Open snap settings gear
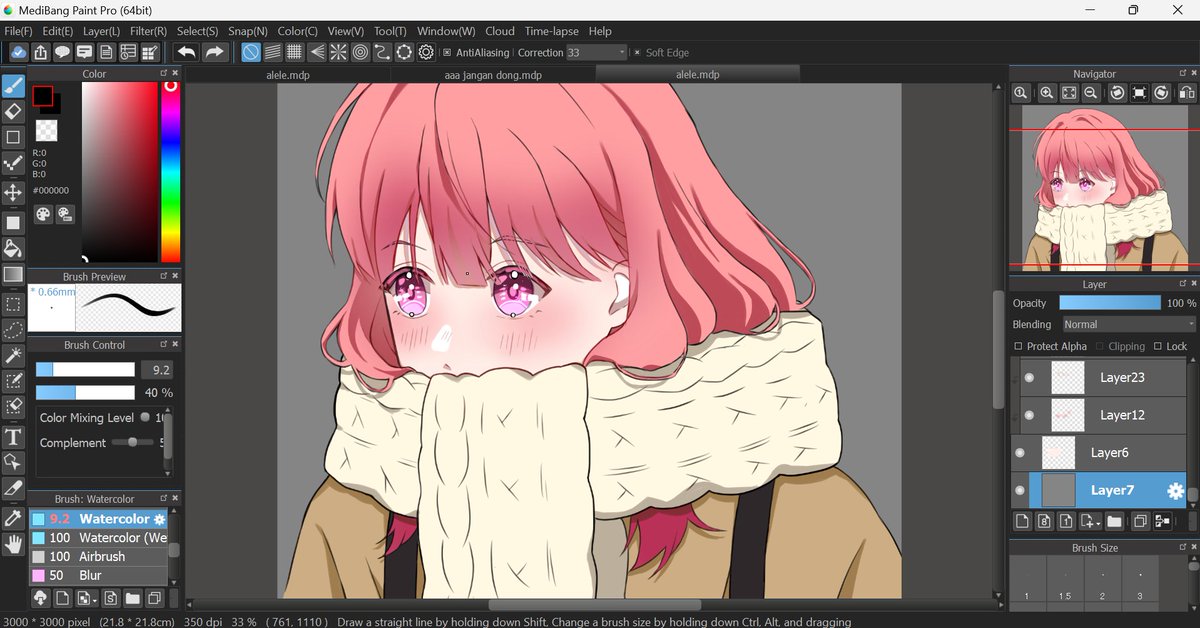 (426, 52)
